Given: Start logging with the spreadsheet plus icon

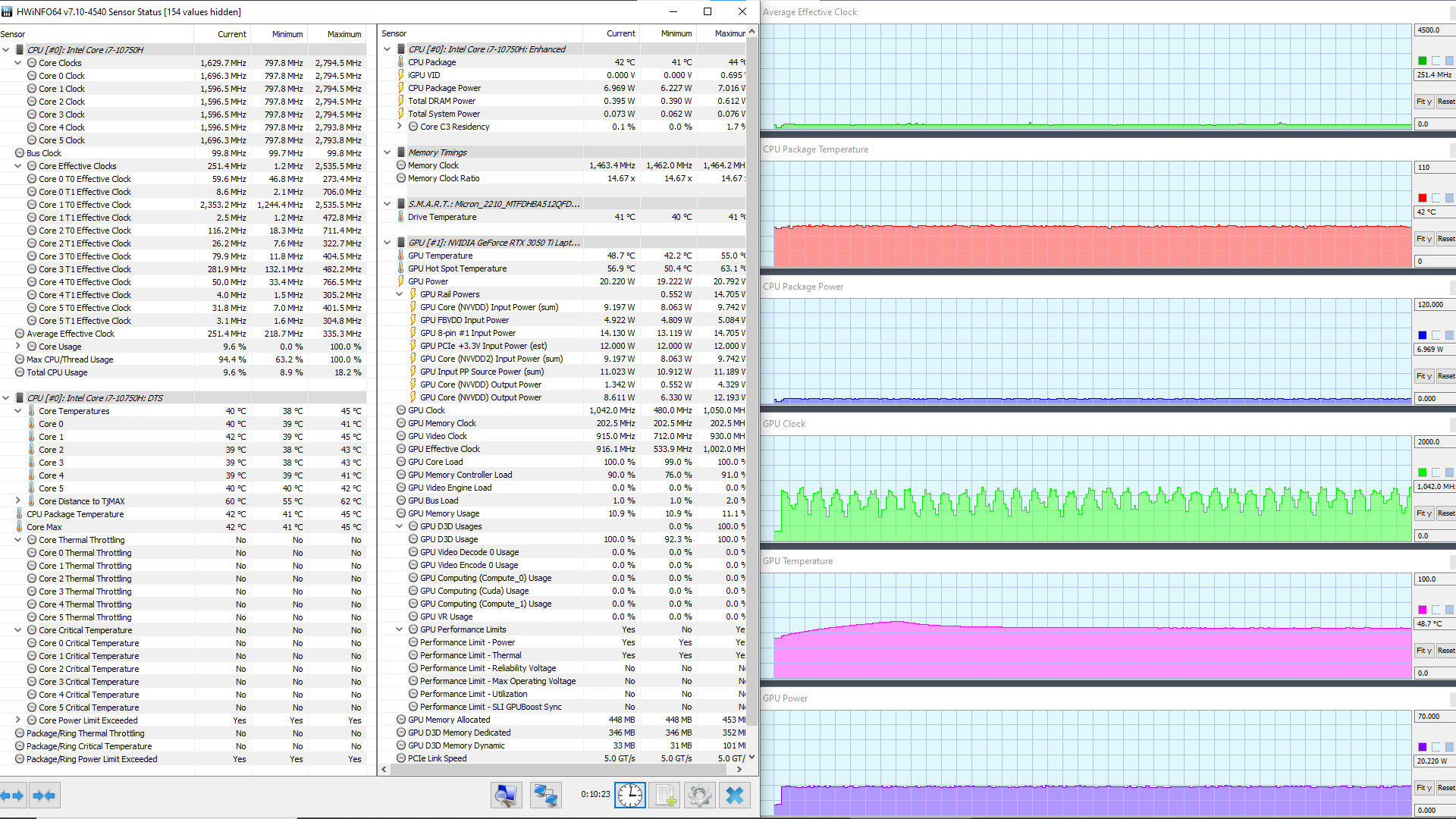Looking at the screenshot, I should (x=666, y=795).
